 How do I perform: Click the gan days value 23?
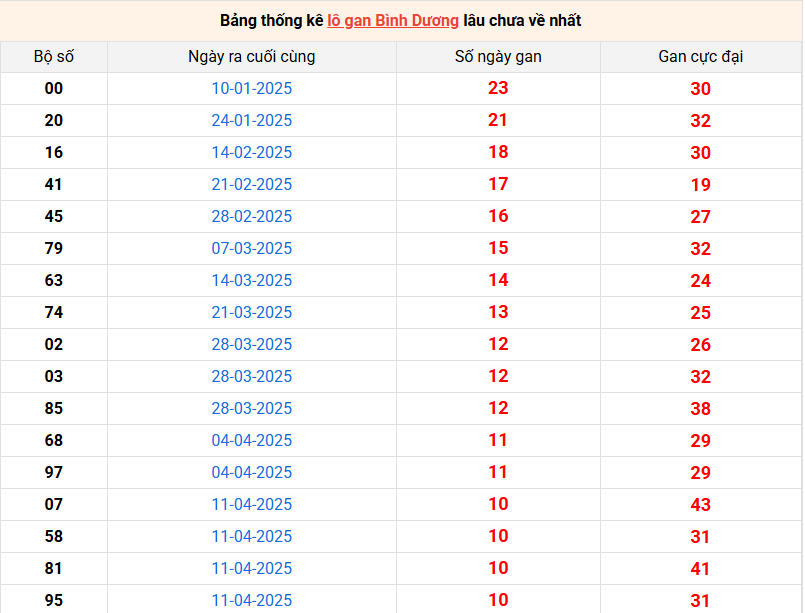coord(498,88)
